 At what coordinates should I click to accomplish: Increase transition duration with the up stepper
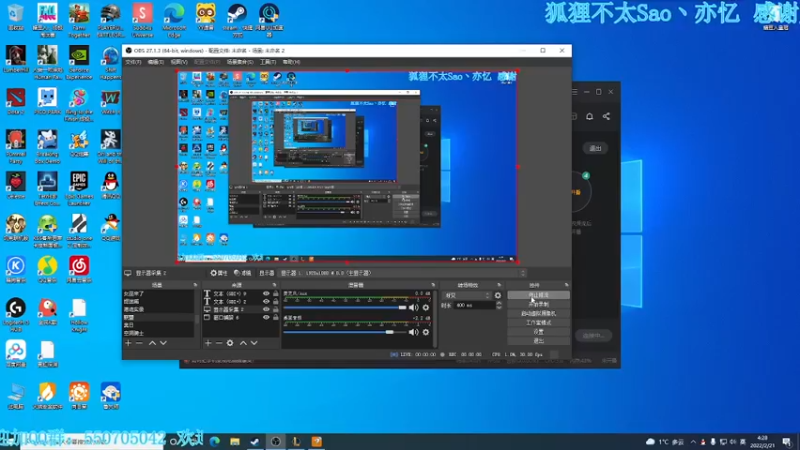(x=499, y=303)
